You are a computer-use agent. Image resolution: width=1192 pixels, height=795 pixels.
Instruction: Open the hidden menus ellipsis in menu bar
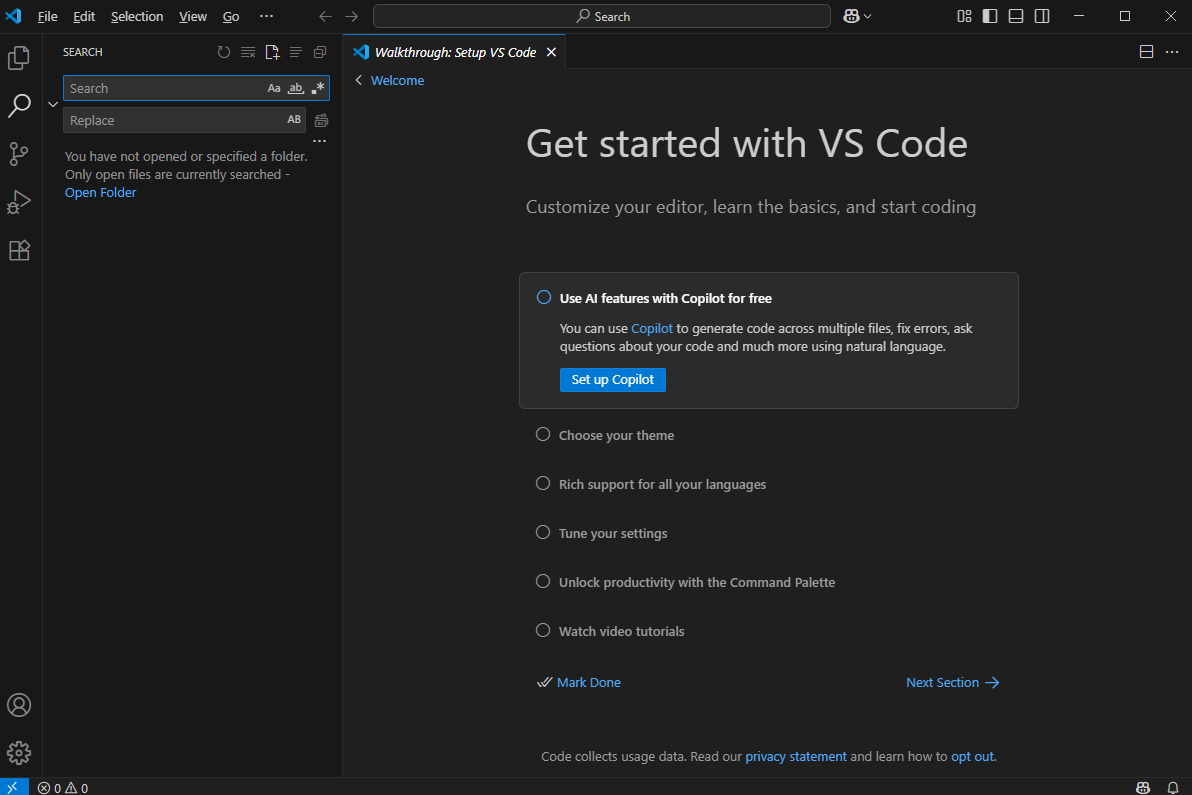[266, 16]
